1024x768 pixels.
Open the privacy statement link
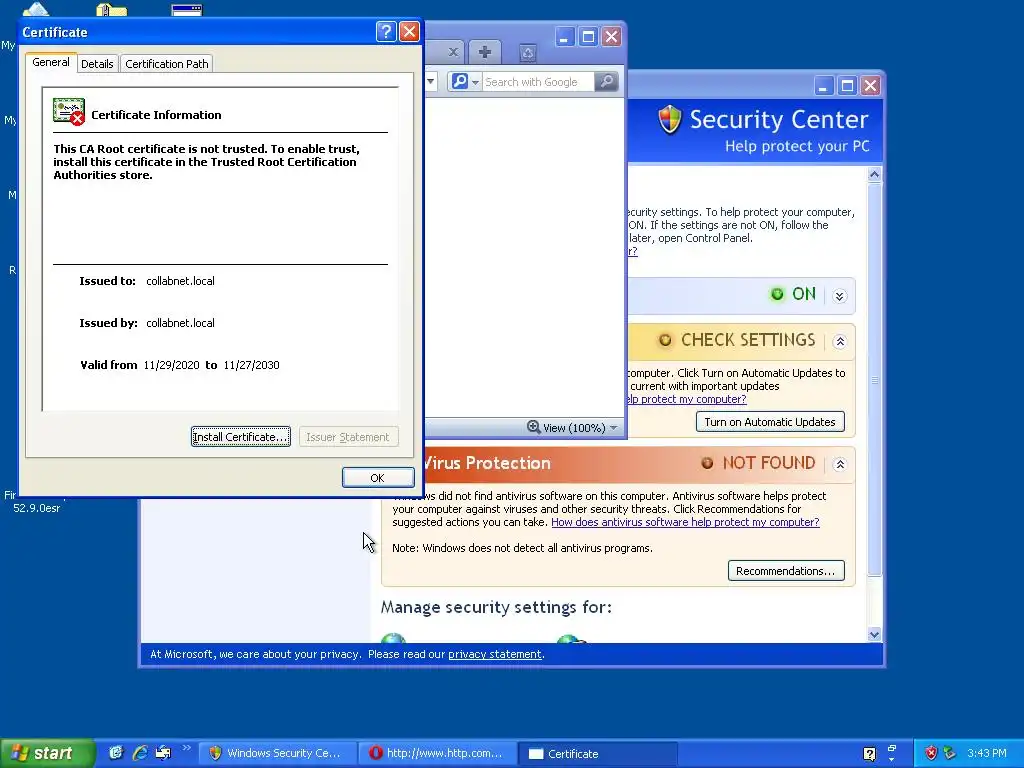tap(494, 654)
